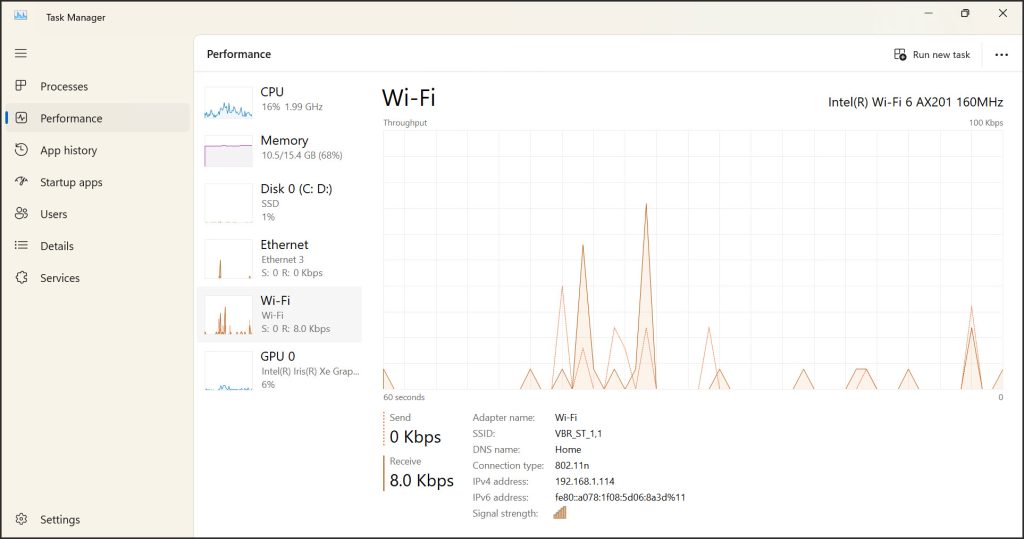Toggle the hamburger navigation menu
The image size is (1024, 539).
(21, 53)
